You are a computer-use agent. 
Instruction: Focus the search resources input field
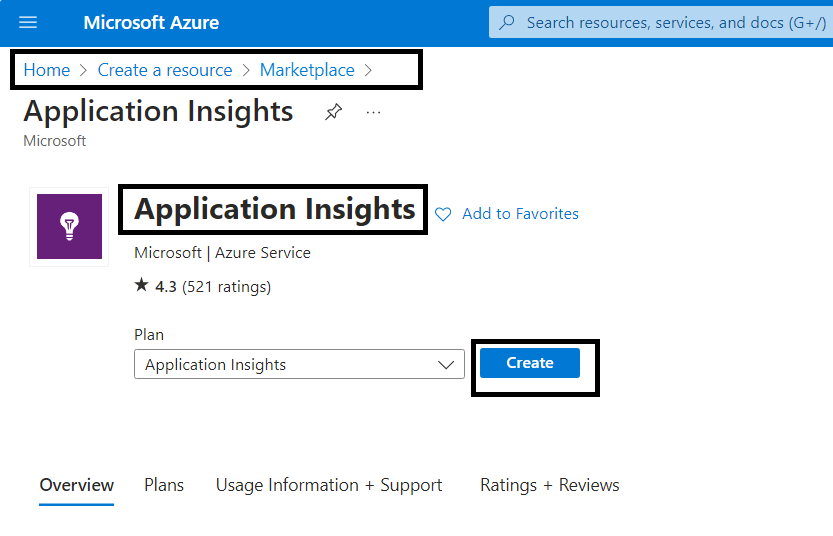[x=661, y=22]
